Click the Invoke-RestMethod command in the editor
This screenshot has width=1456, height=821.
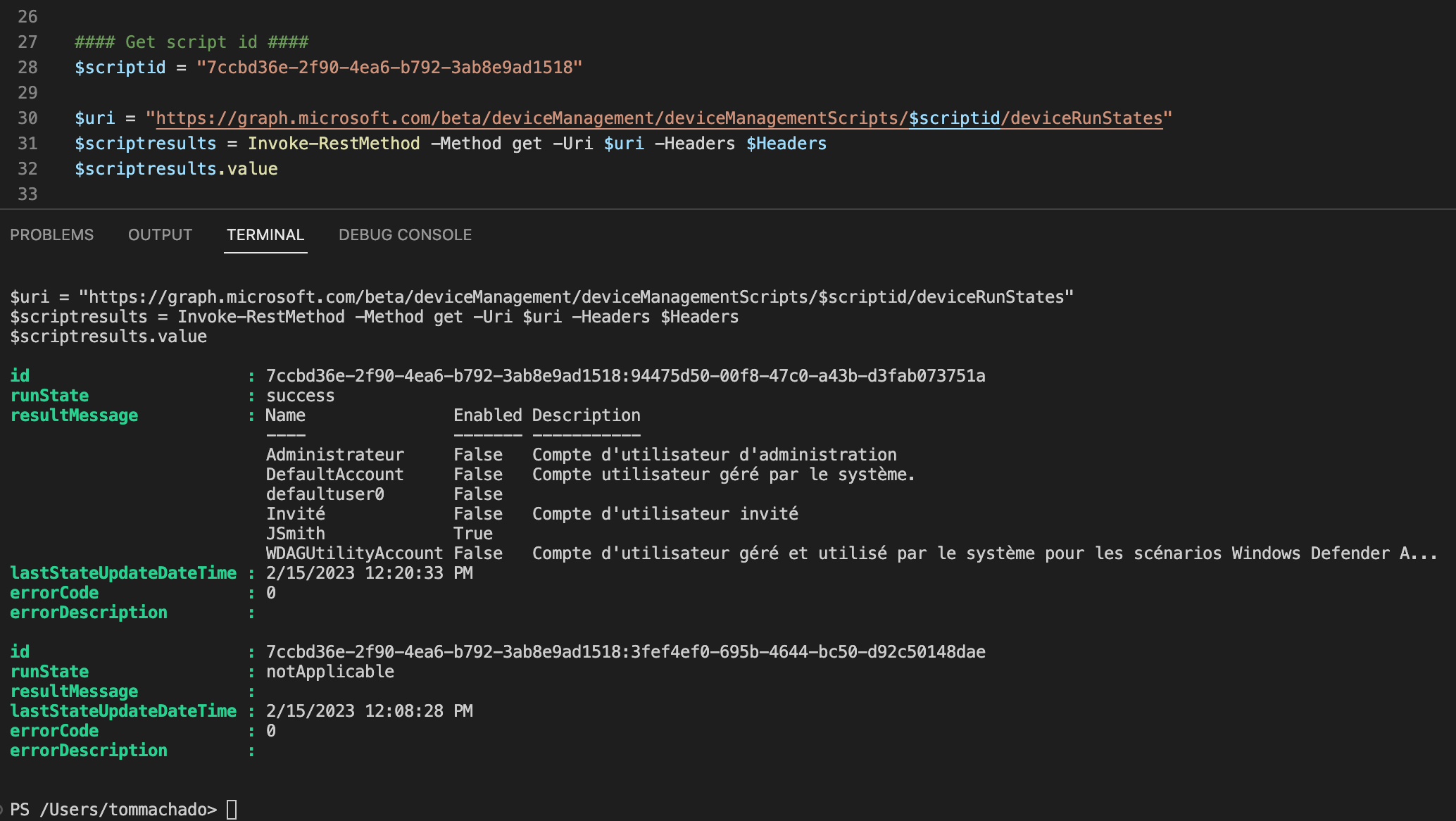(334, 144)
